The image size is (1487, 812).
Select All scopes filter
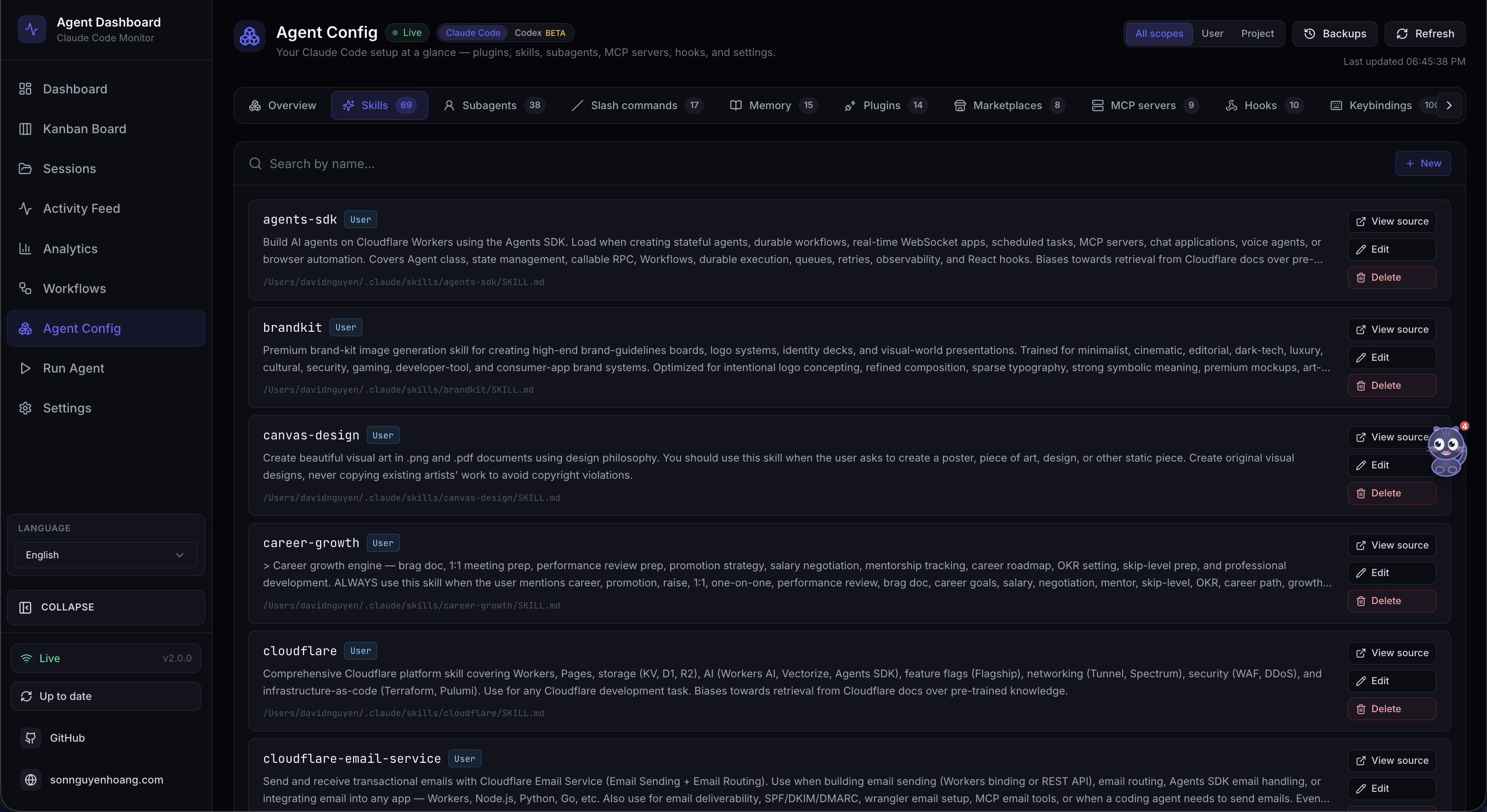click(1159, 33)
